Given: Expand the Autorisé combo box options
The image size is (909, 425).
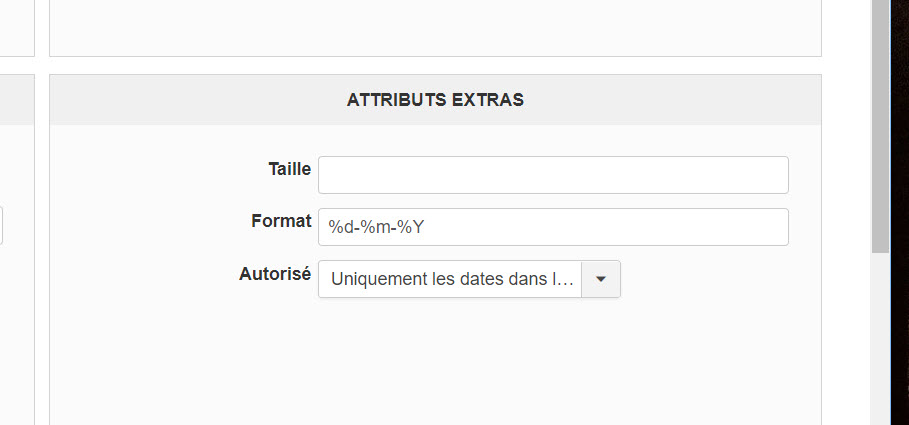Looking at the screenshot, I should 600,280.
